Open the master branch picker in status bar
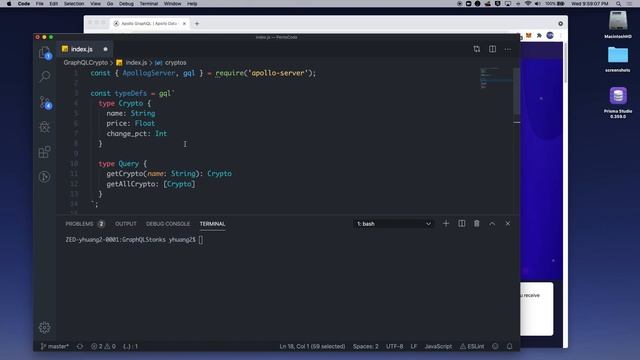Viewport: 640px width, 360px height. (x=55, y=346)
